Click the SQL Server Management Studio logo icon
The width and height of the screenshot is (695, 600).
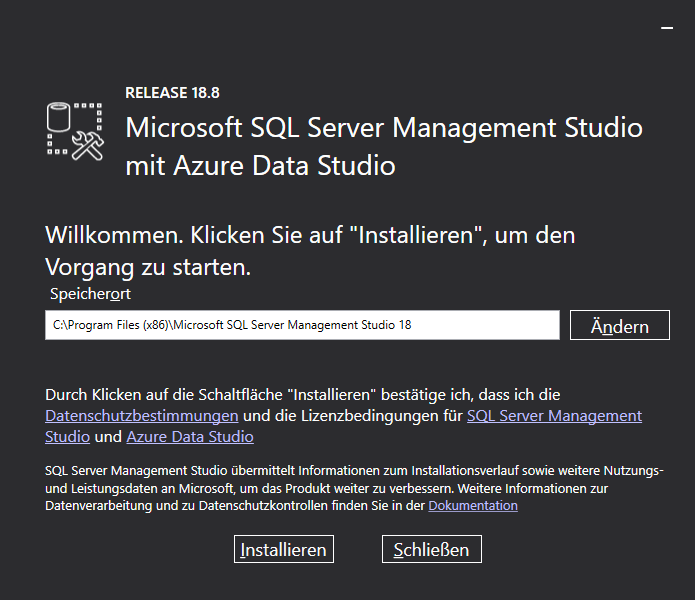coord(76,131)
